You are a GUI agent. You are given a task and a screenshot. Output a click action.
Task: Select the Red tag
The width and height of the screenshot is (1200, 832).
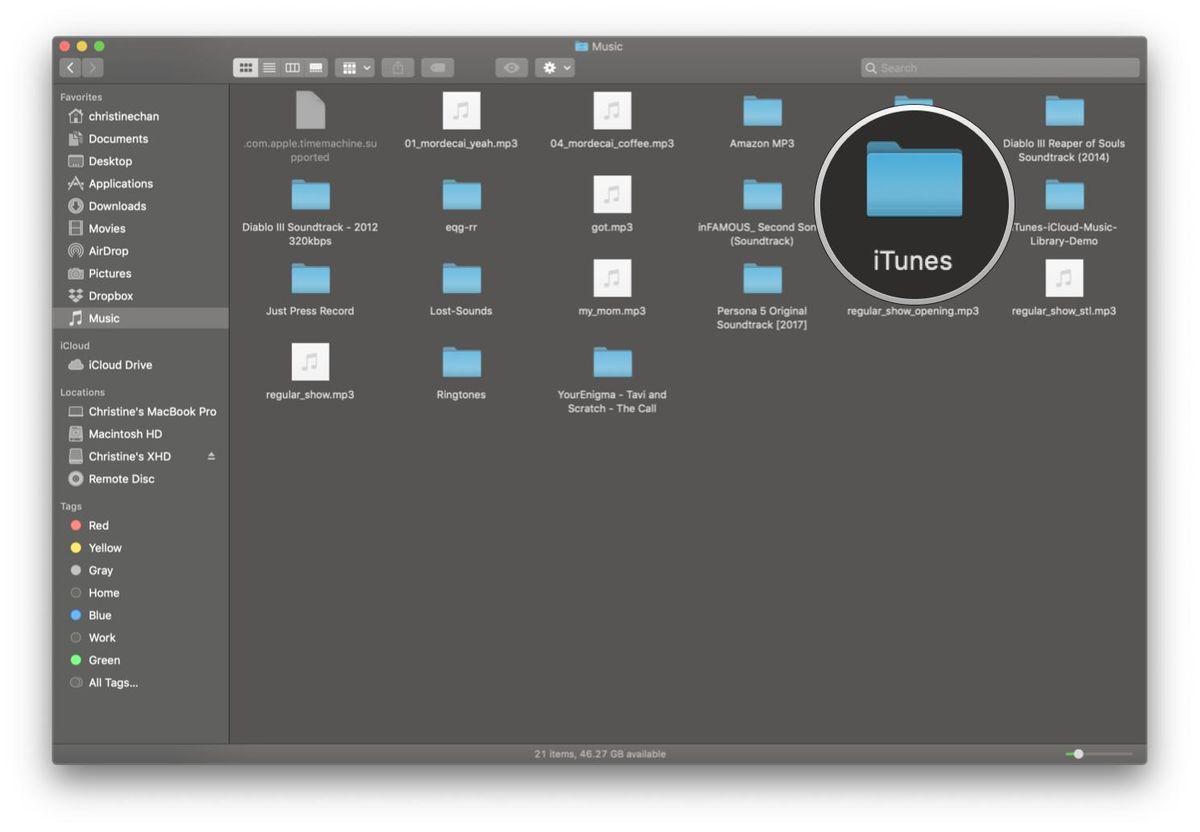click(97, 525)
